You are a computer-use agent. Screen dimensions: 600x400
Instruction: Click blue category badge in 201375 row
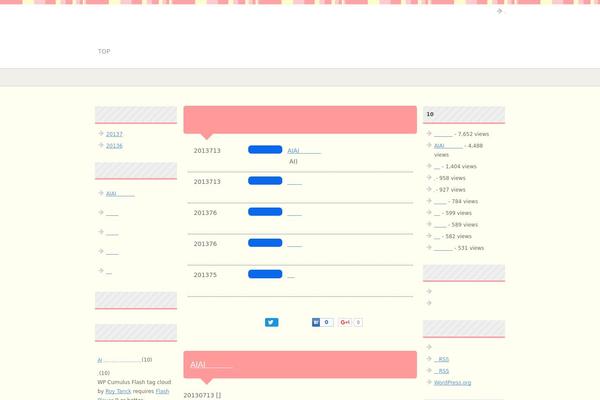tap(265, 274)
